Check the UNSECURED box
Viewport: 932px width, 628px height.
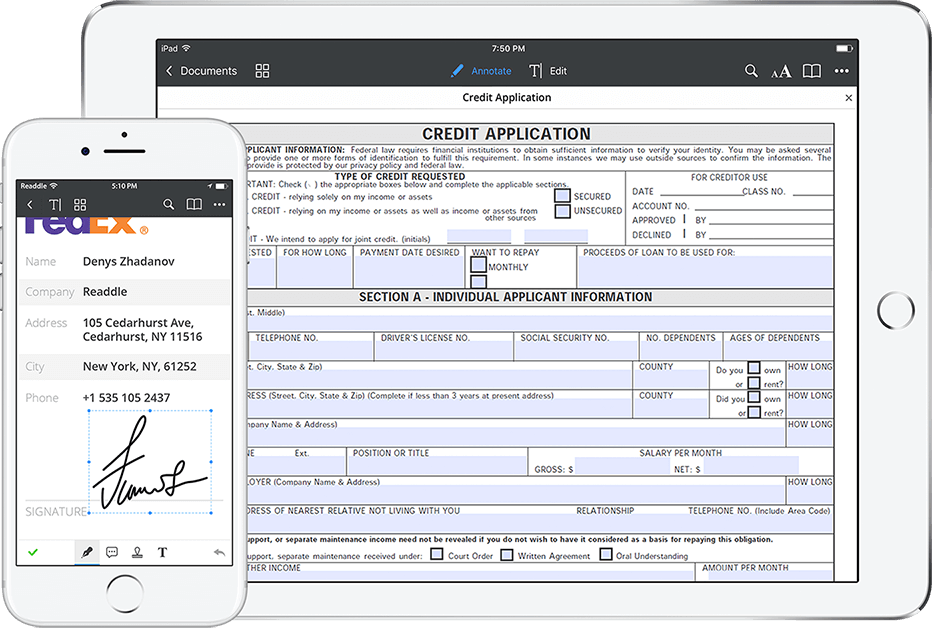[x=562, y=211]
